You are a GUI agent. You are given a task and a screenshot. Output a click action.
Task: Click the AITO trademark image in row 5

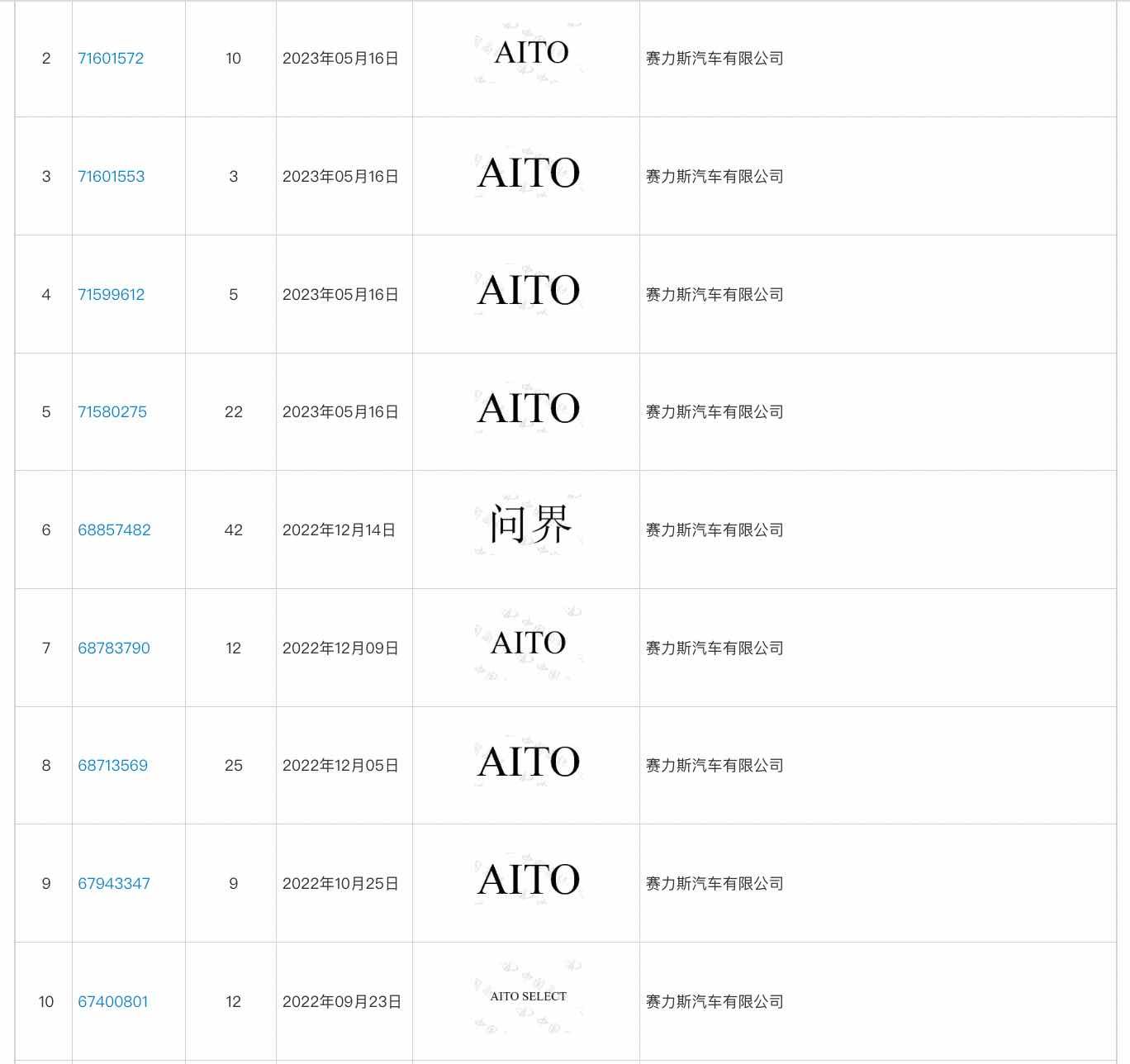pos(529,409)
